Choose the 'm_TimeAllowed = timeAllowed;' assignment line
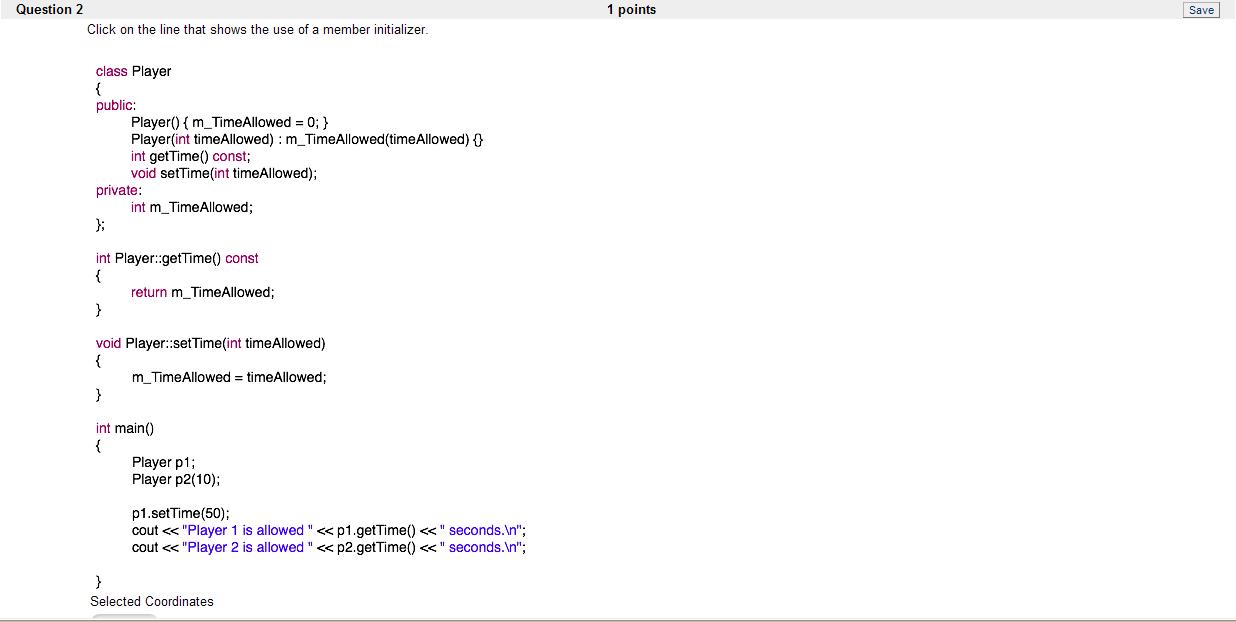The height and width of the screenshot is (622, 1236). point(229,377)
